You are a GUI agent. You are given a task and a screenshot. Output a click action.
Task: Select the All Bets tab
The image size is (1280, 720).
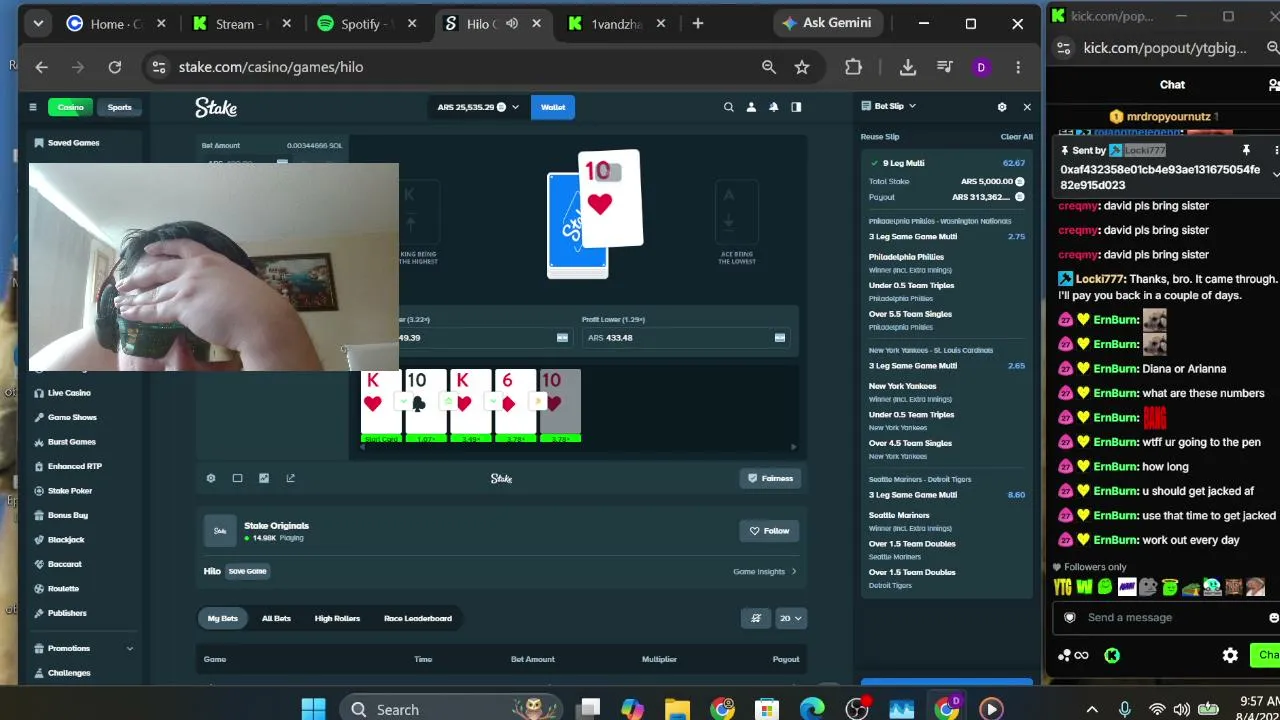[x=276, y=618]
